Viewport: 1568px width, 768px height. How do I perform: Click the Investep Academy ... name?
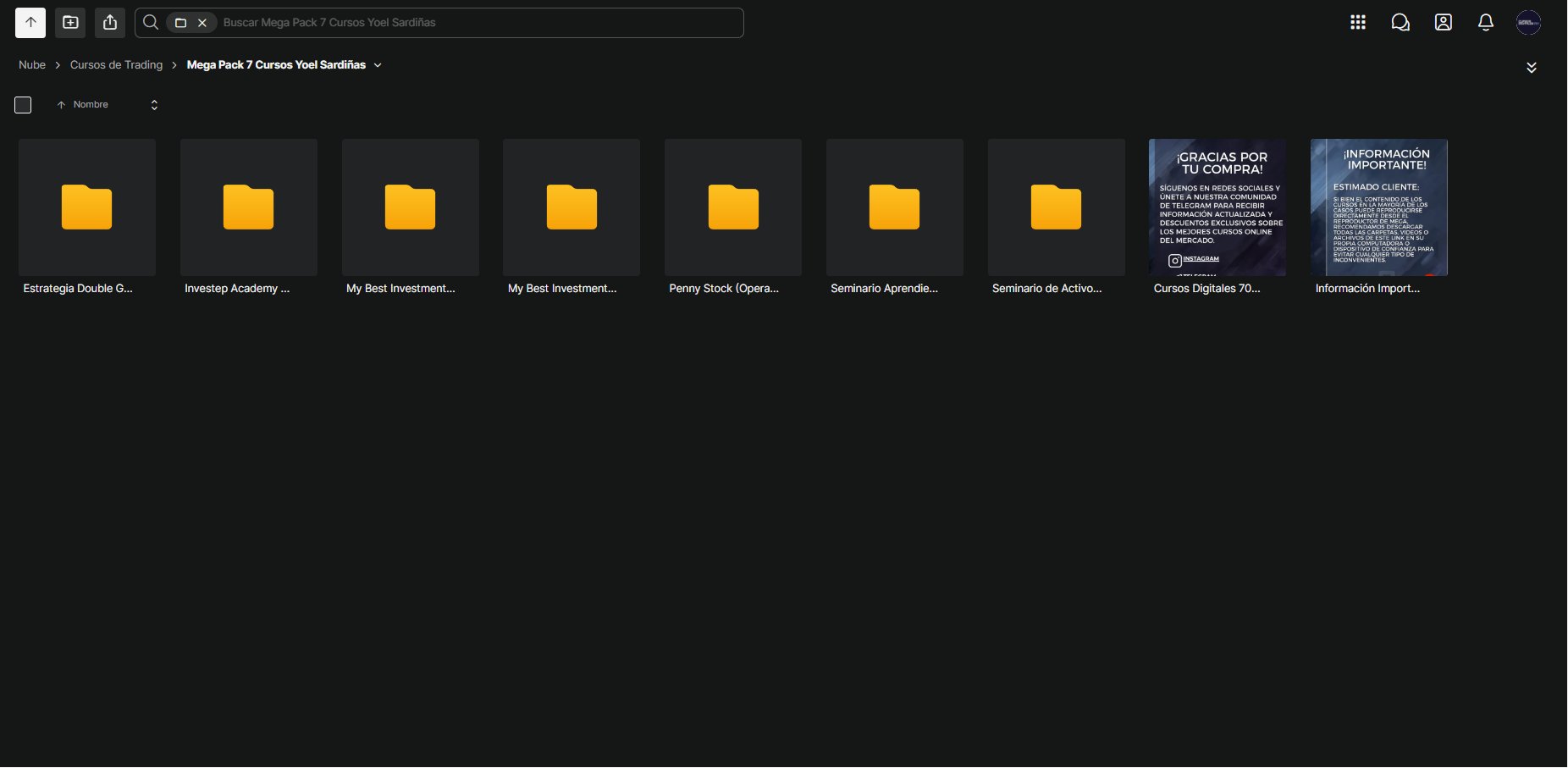pos(237,289)
